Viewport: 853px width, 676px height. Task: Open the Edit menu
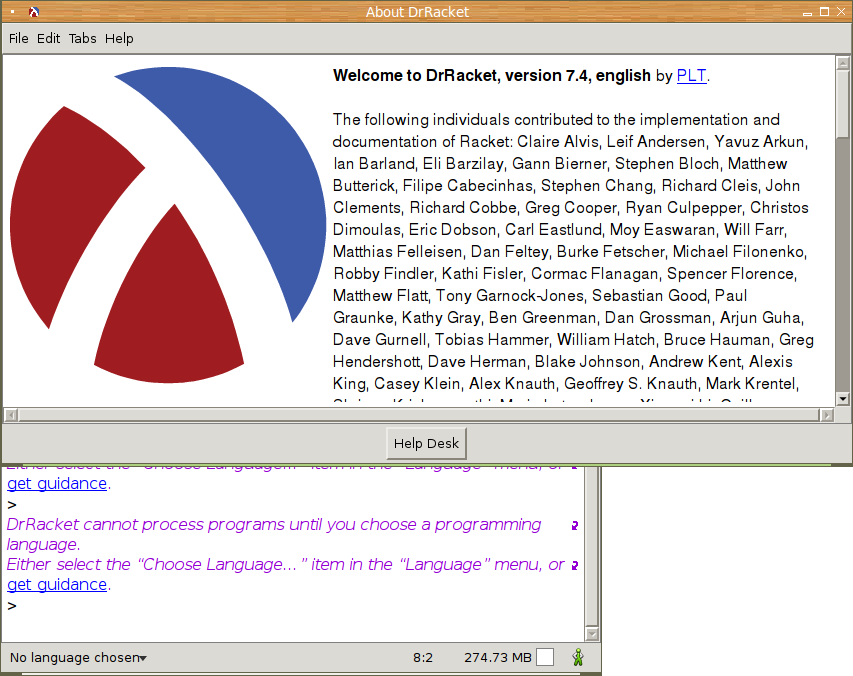point(48,39)
